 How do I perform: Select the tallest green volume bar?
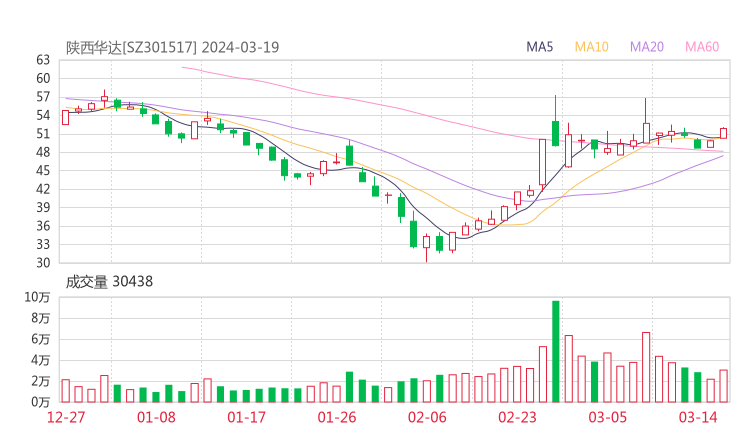pyautogui.click(x=556, y=352)
